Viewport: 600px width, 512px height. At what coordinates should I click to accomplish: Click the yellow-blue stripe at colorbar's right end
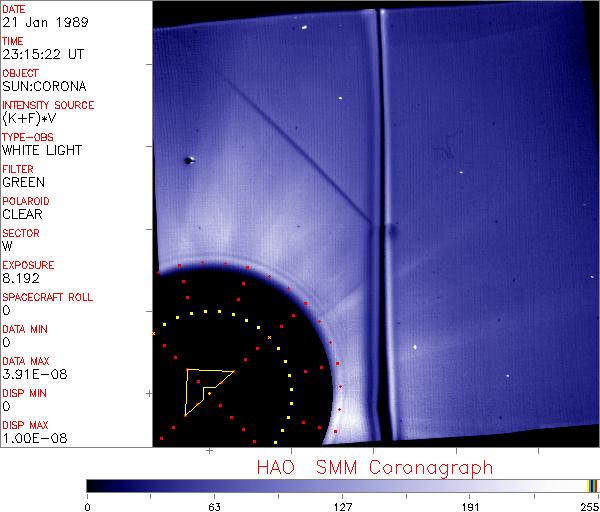pos(592,485)
